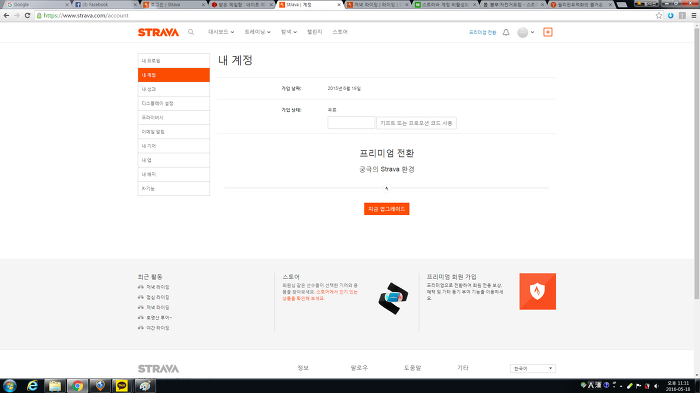
Task: Switch to the Google browser tab
Action: (x=36, y=4)
